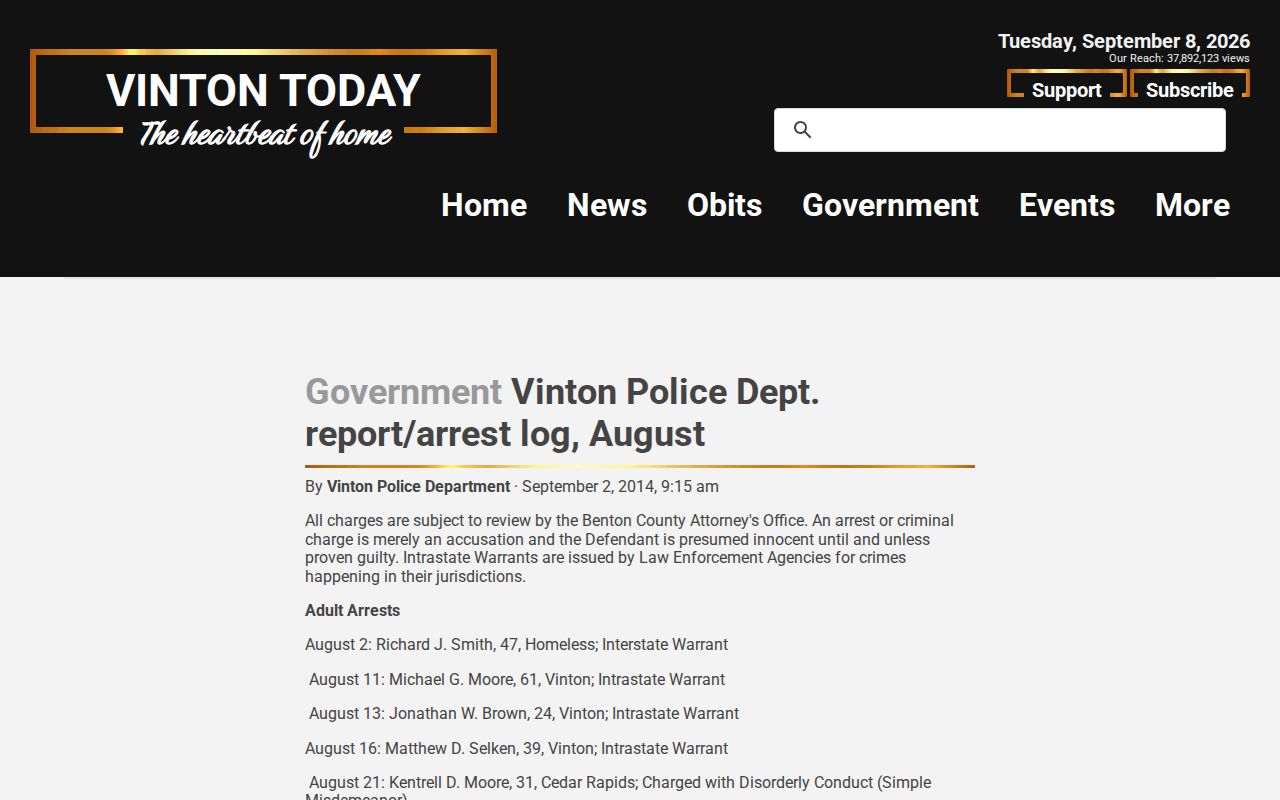Click the publish time September 2, 2014
The height and width of the screenshot is (800, 1280).
[x=620, y=487]
